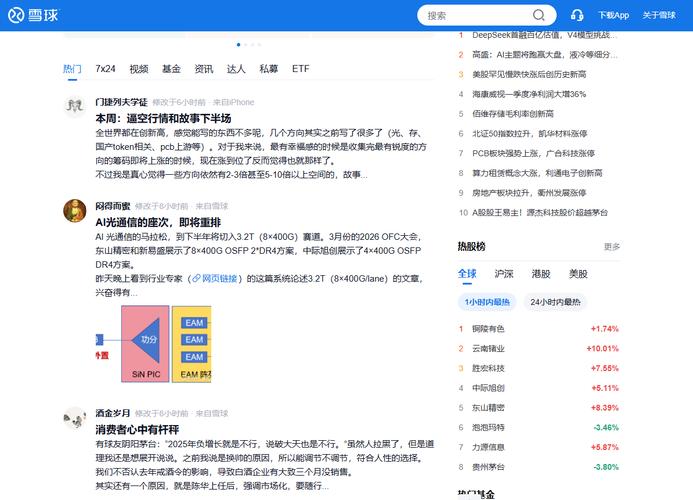Switch to the 热门 tab

pyautogui.click(x=72, y=69)
